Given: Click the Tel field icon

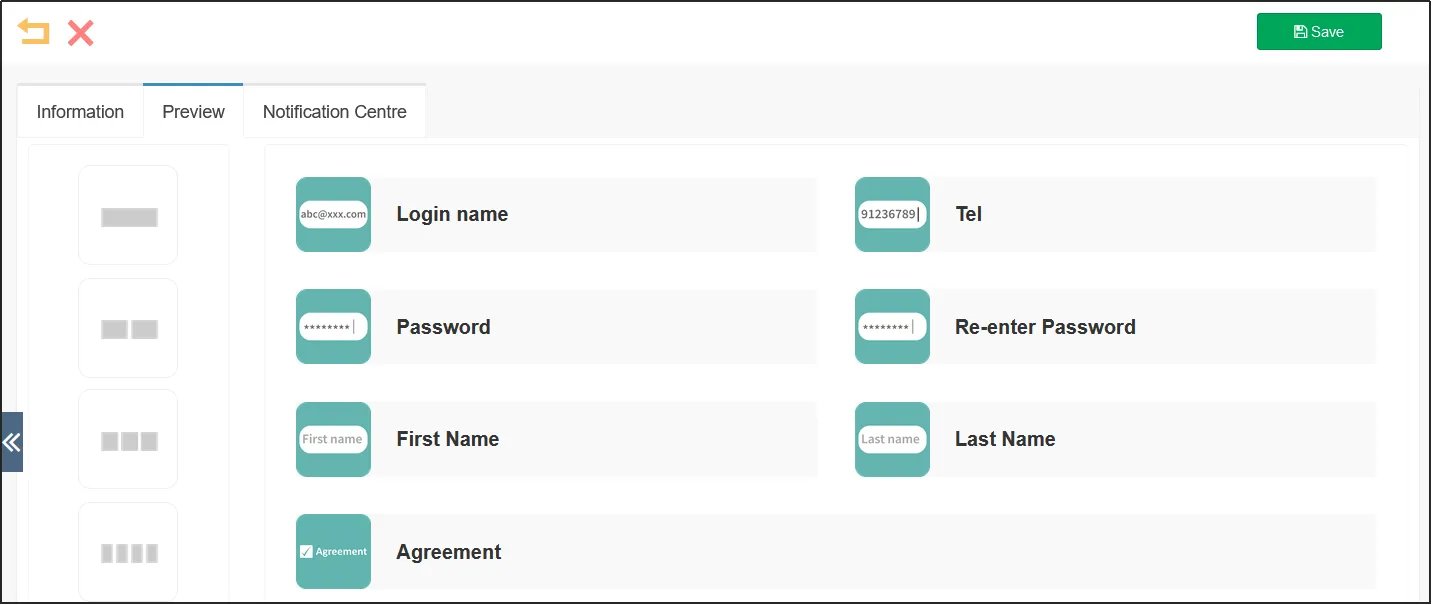Looking at the screenshot, I should pos(892,214).
